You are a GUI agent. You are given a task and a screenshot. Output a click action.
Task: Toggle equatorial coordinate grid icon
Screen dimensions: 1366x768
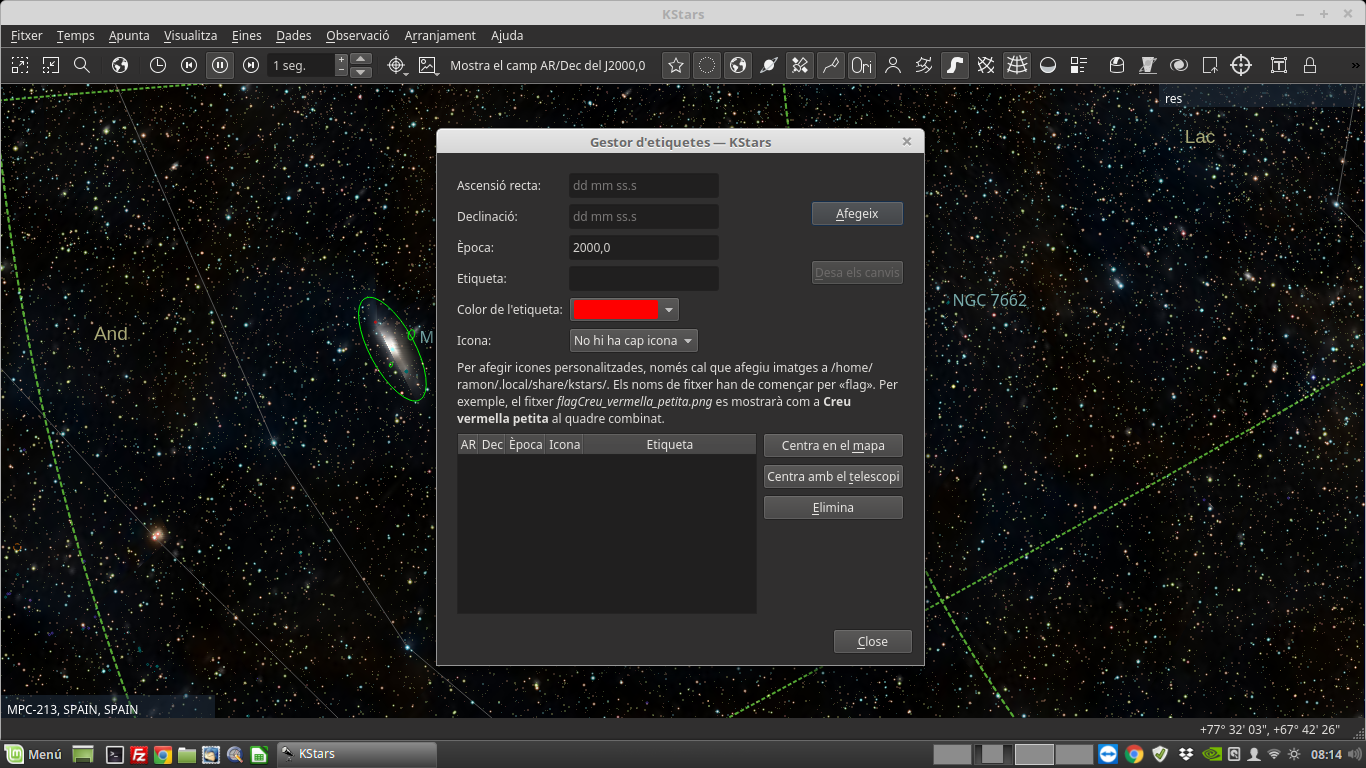tap(986, 65)
